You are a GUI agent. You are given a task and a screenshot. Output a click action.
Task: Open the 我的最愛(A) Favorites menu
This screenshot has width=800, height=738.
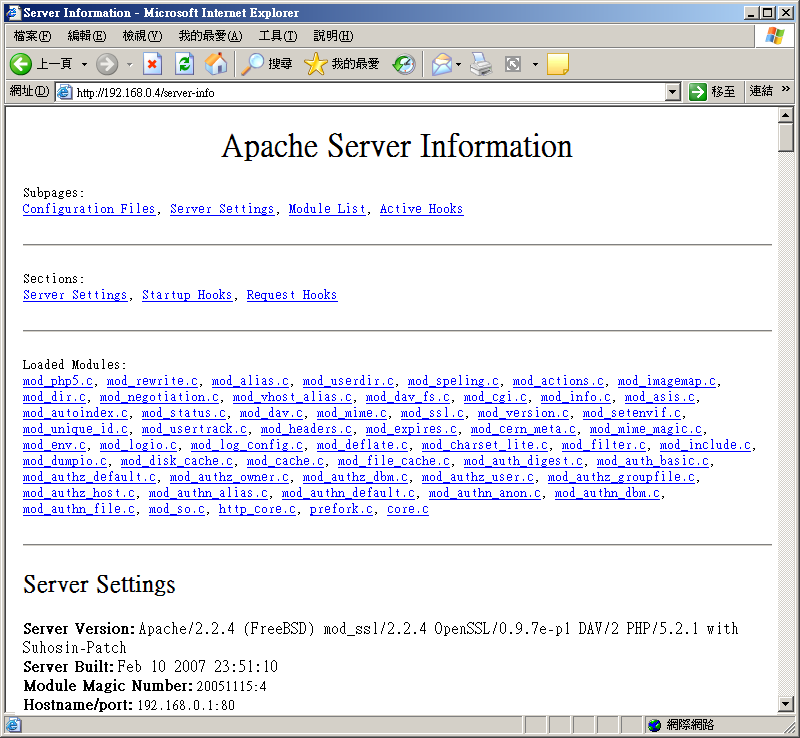tap(210, 36)
